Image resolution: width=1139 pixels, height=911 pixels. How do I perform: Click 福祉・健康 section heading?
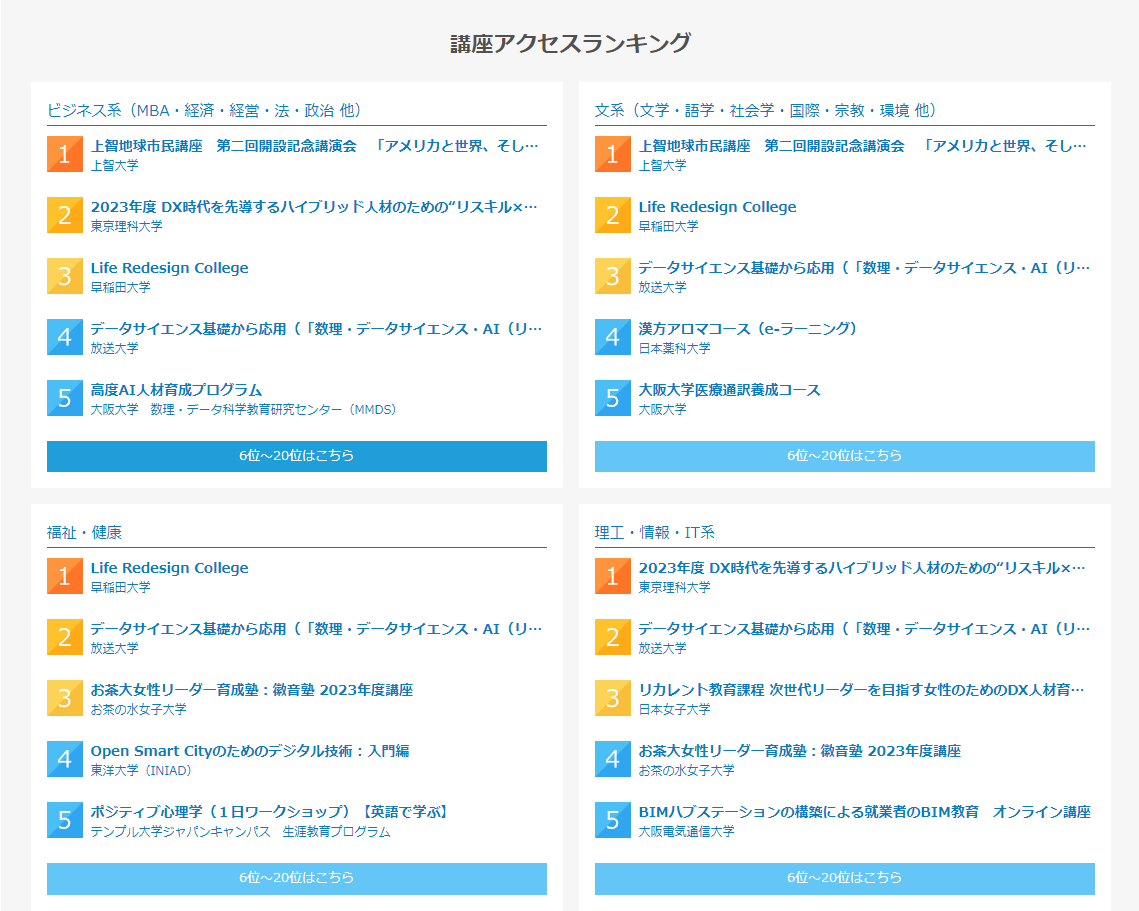point(84,533)
